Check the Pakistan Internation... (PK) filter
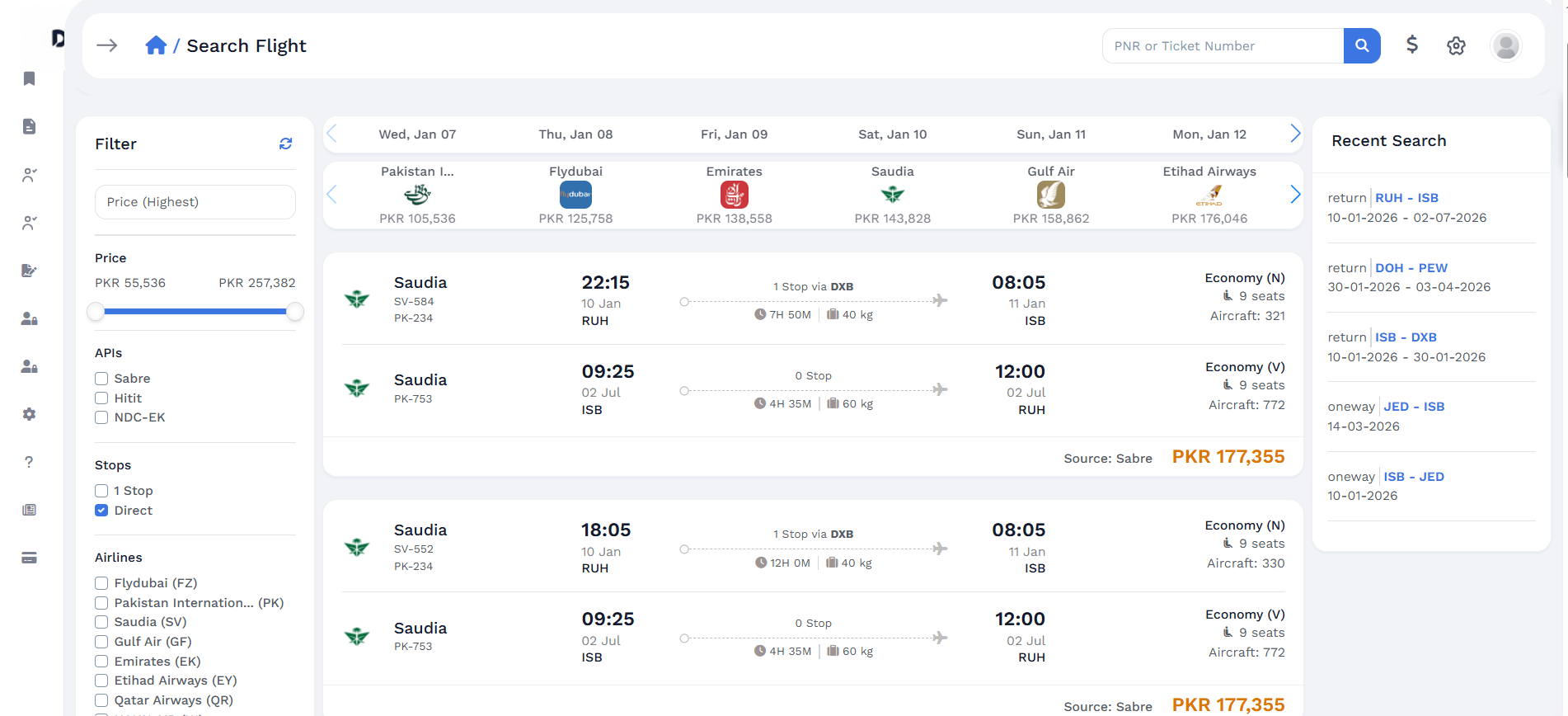This screenshot has width=1568, height=716. [101, 603]
